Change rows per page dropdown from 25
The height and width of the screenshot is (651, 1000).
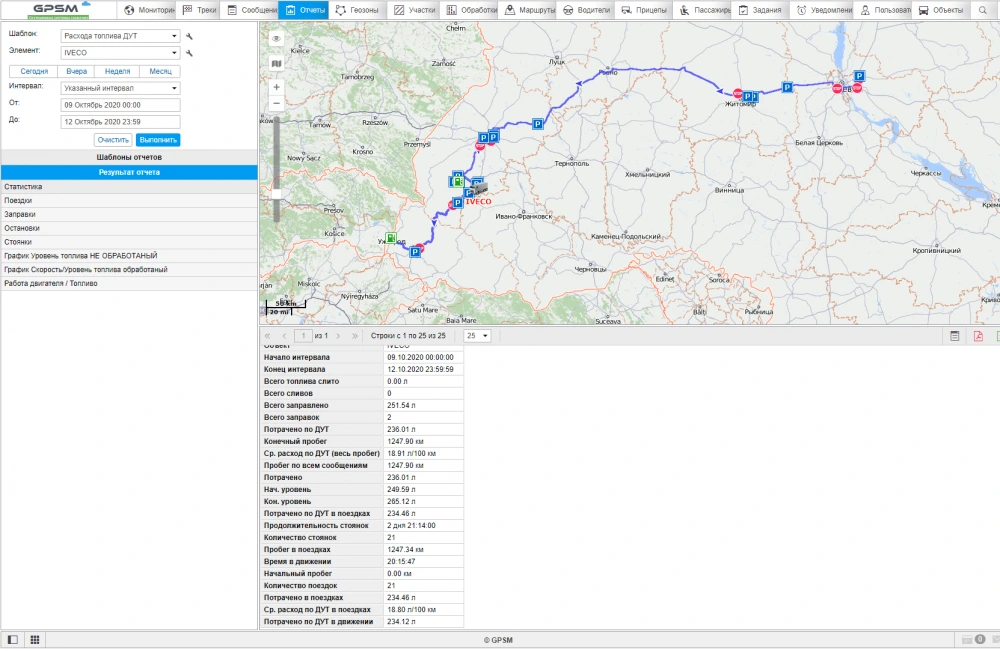(477, 336)
